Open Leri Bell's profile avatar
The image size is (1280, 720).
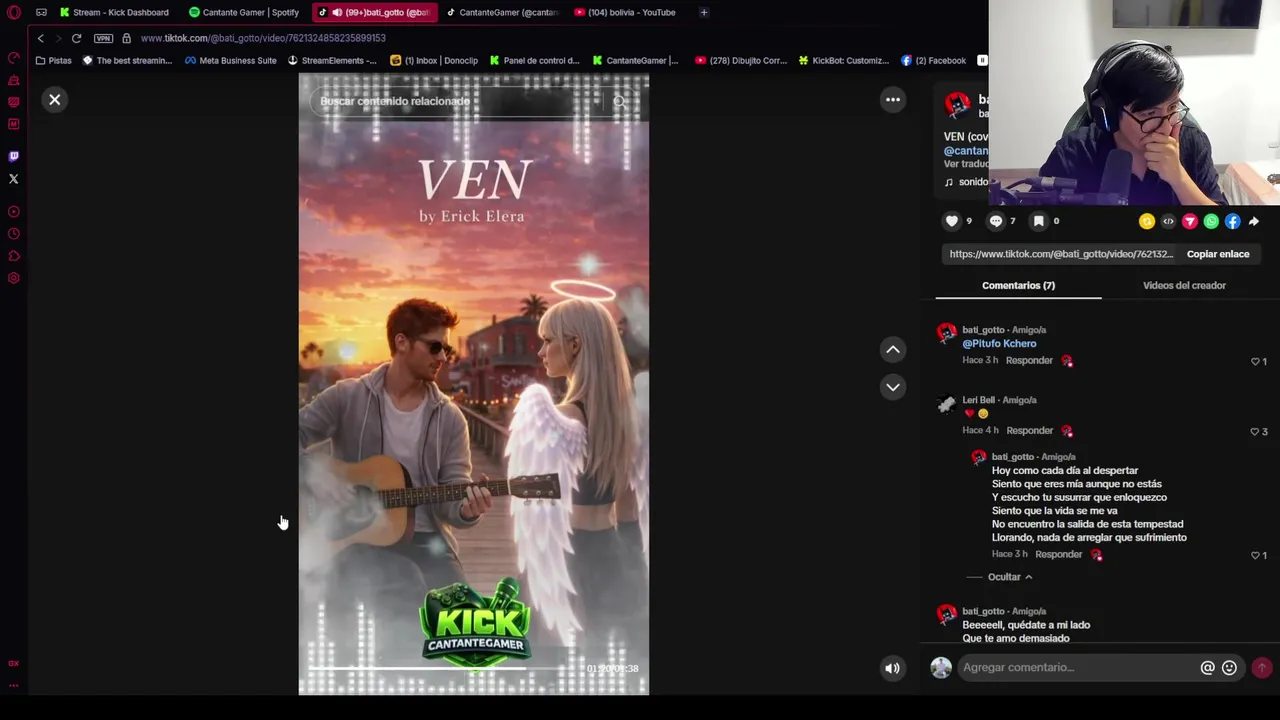(946, 404)
